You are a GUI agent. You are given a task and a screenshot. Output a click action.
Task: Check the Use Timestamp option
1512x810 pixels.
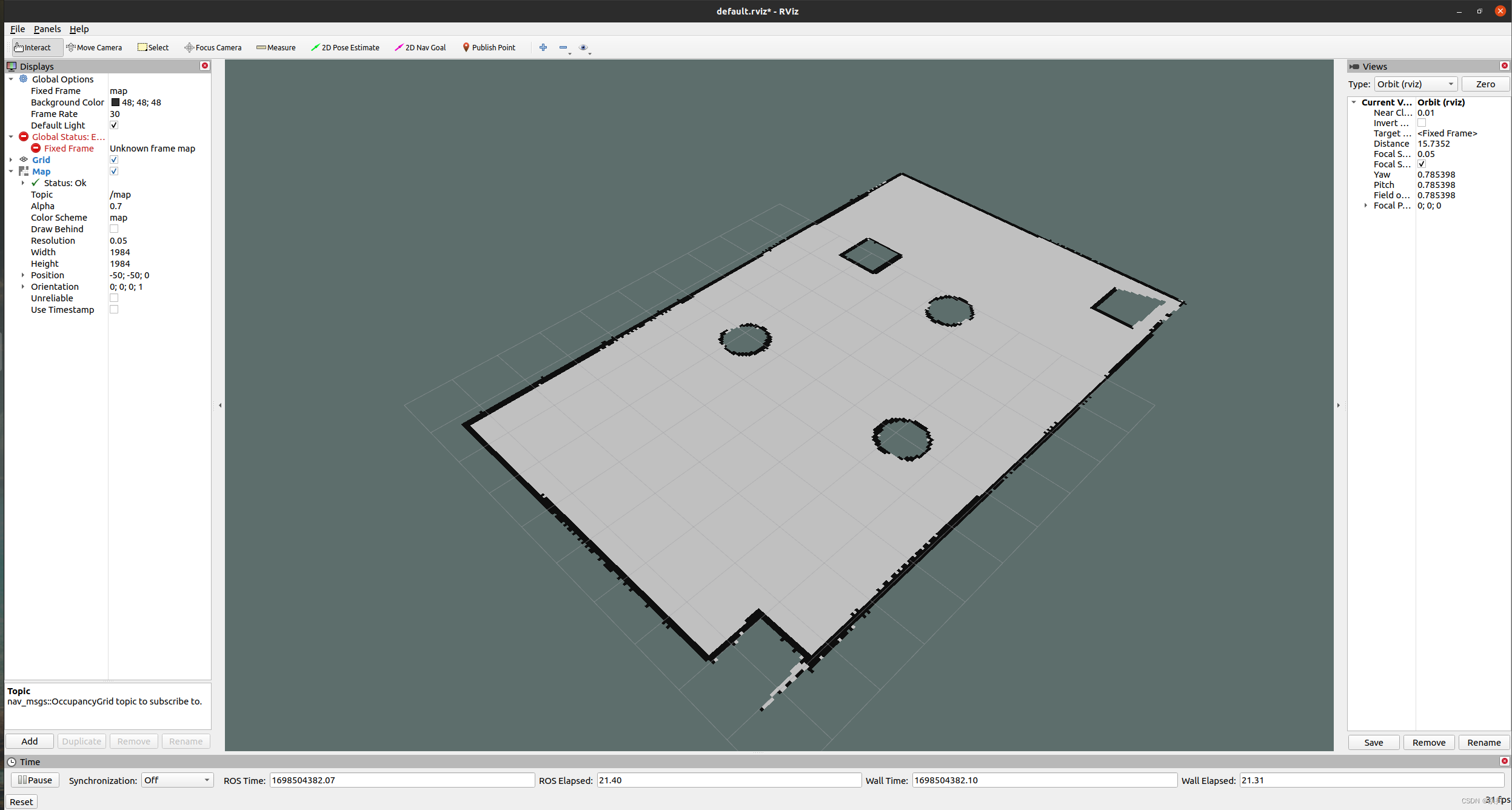pos(114,310)
